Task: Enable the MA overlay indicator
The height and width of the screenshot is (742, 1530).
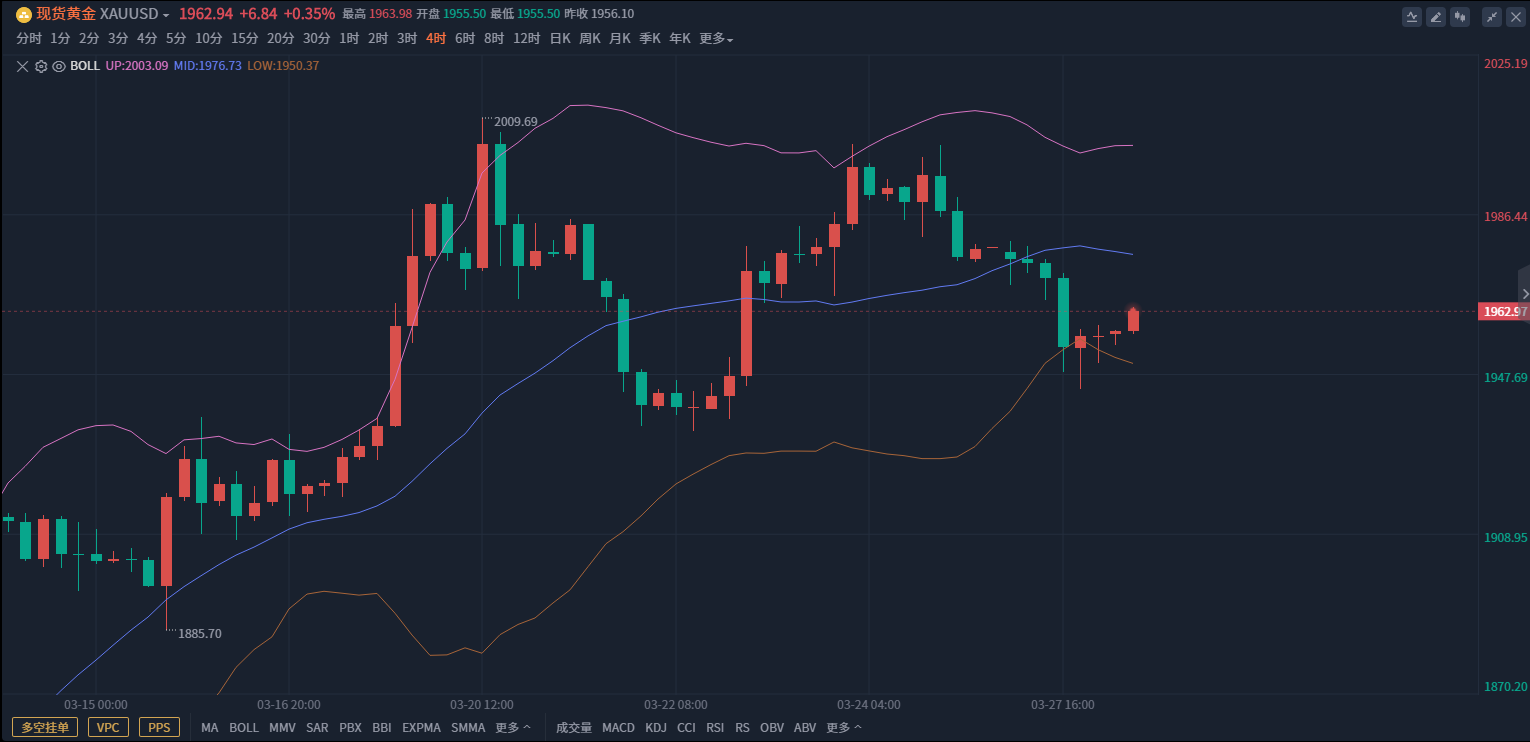Action: 209,728
